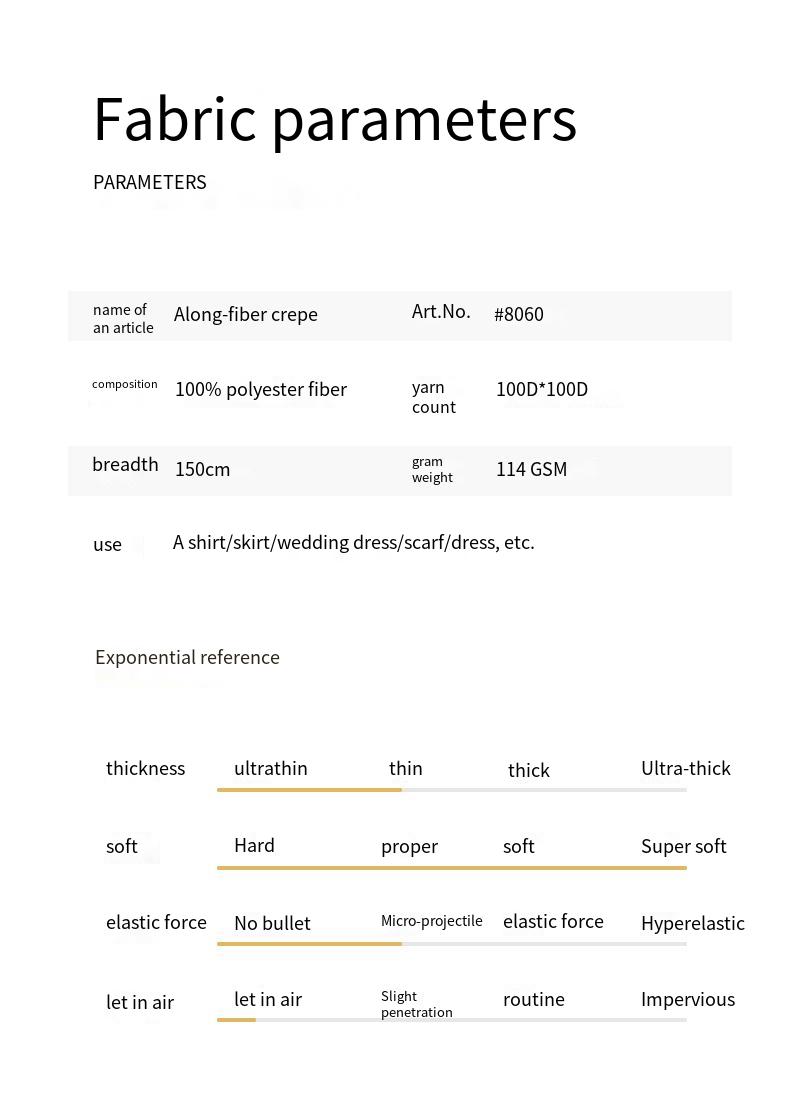The height and width of the screenshot is (1102, 800).
Task: Click the "Along-fiber crepe" article name
Action: pos(246,314)
